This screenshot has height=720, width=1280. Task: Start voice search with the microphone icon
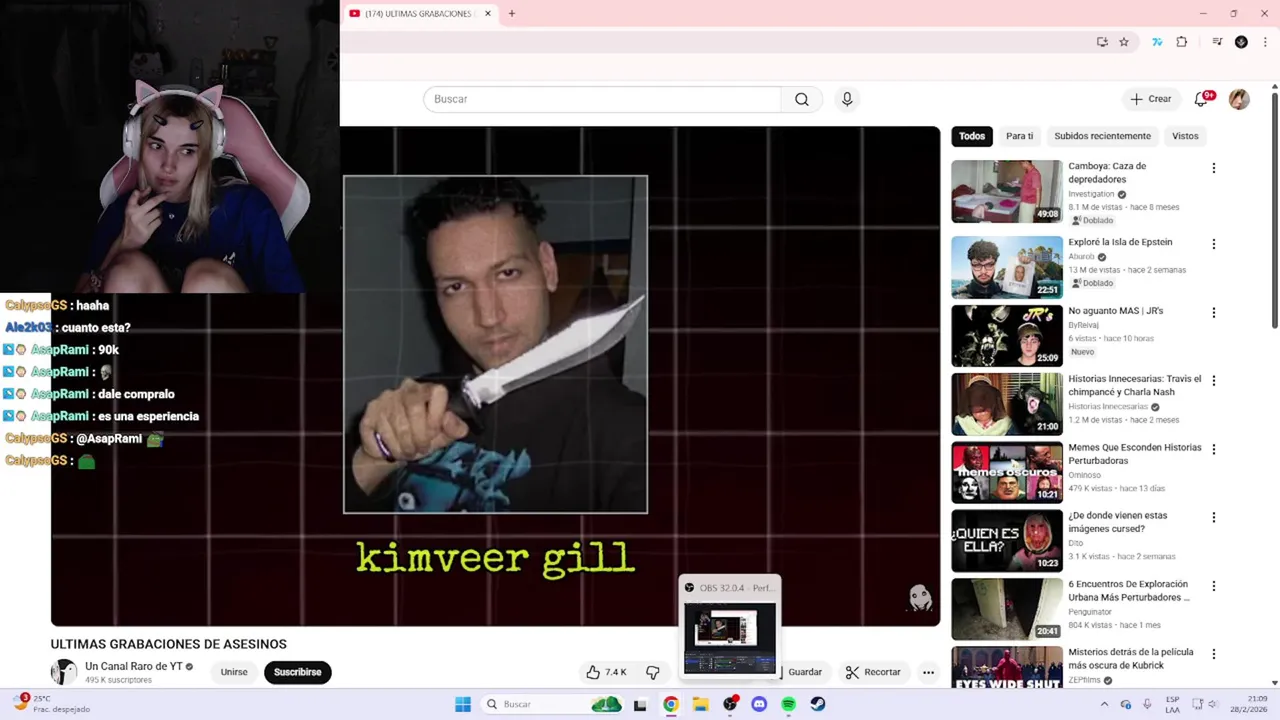[x=847, y=99]
